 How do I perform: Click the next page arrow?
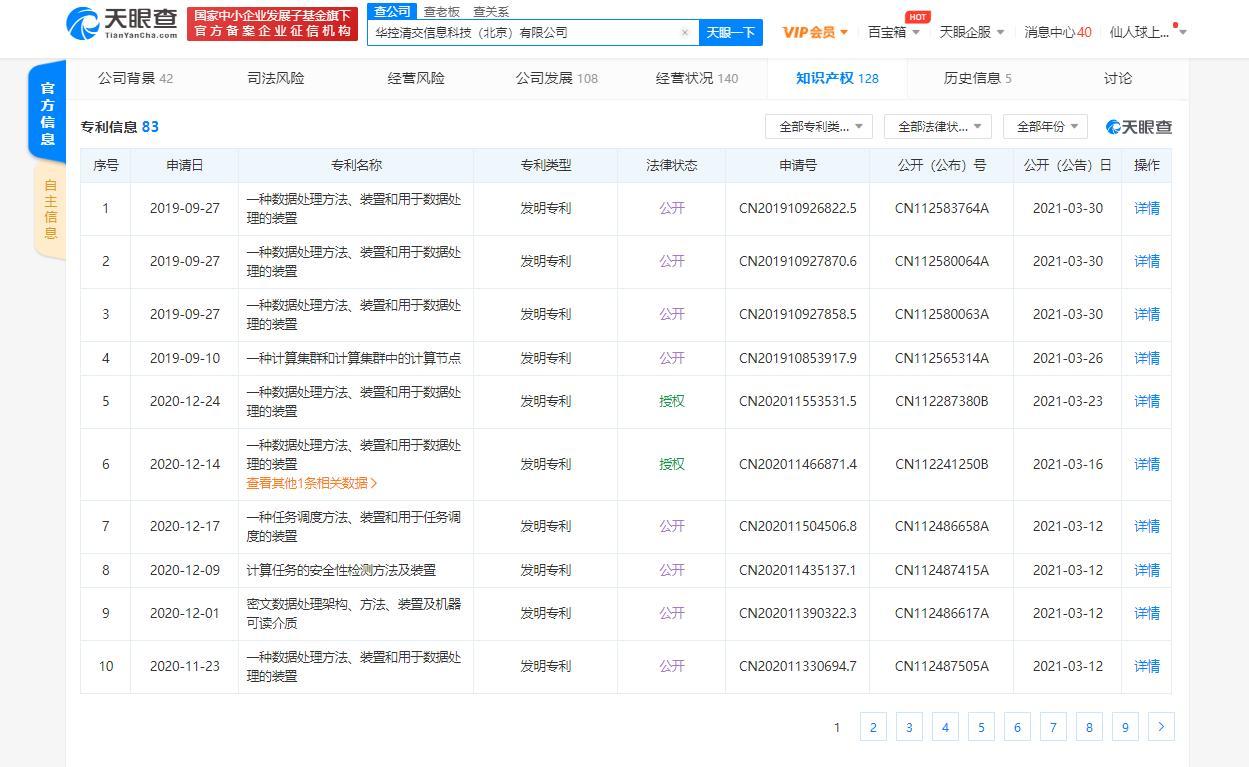(x=1161, y=727)
